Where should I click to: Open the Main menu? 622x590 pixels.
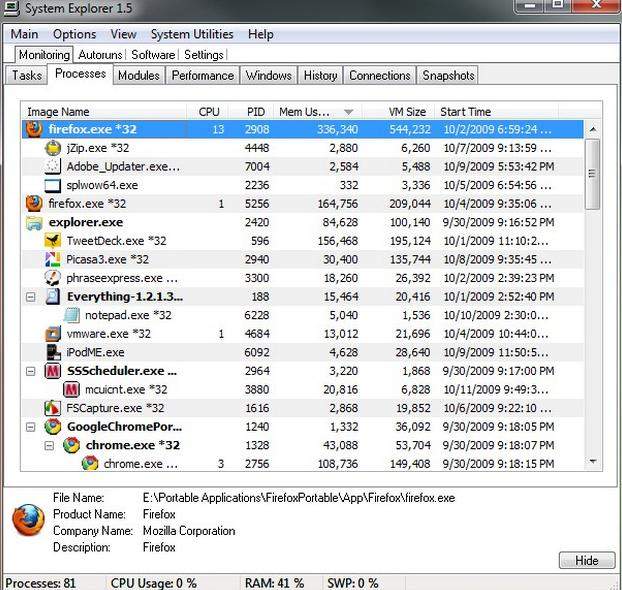click(x=24, y=34)
